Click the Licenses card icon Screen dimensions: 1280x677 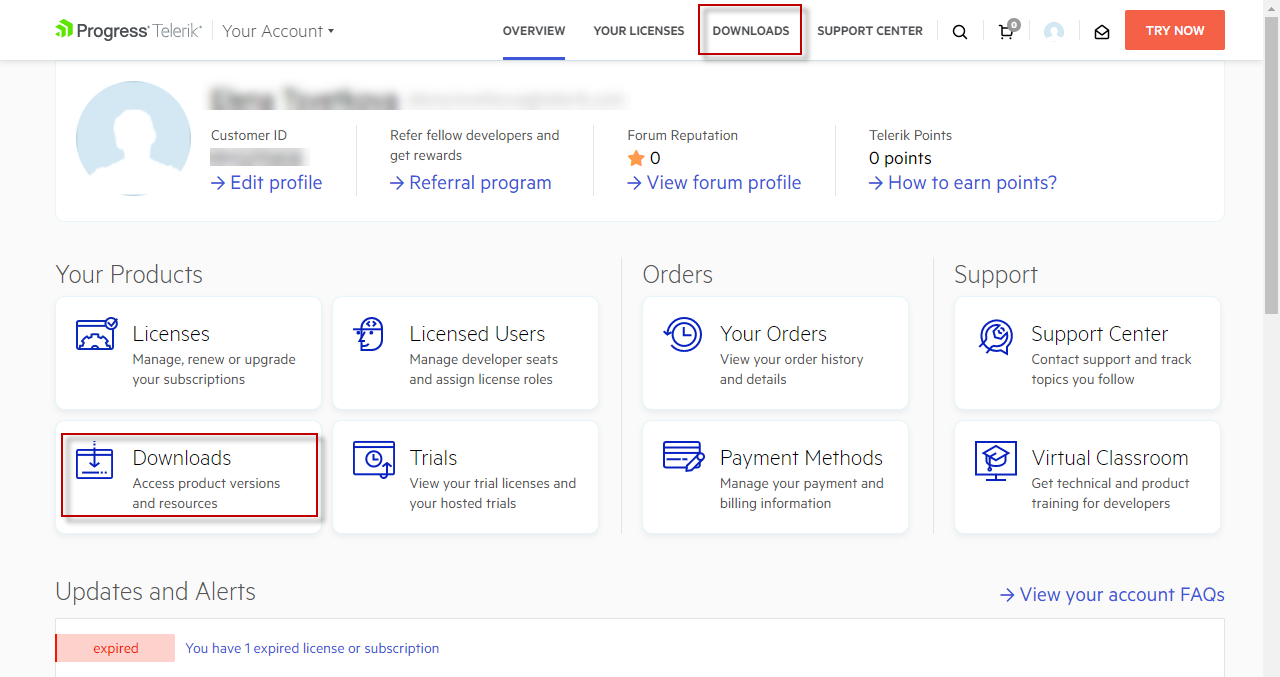pyautogui.click(x=96, y=334)
